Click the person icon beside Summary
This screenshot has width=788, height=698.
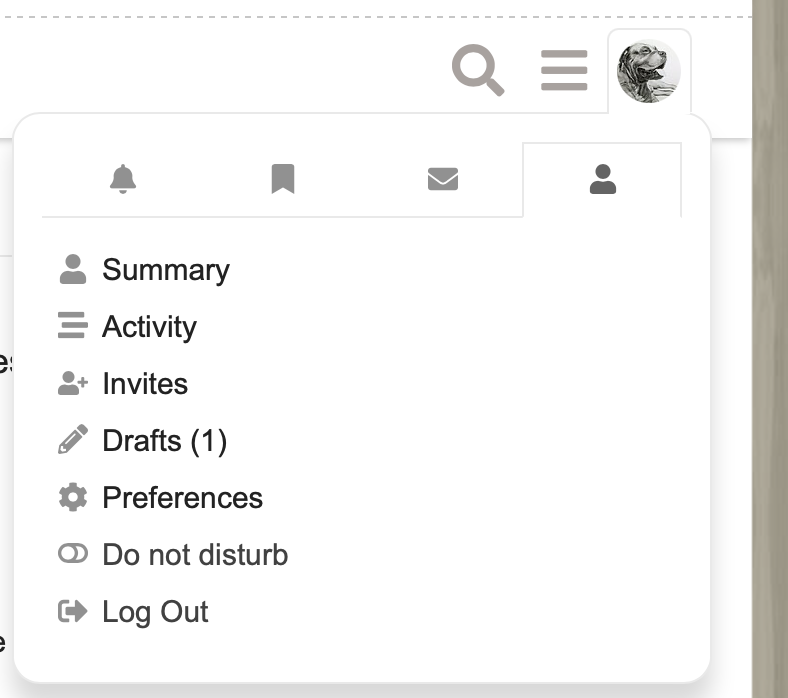tap(73, 270)
